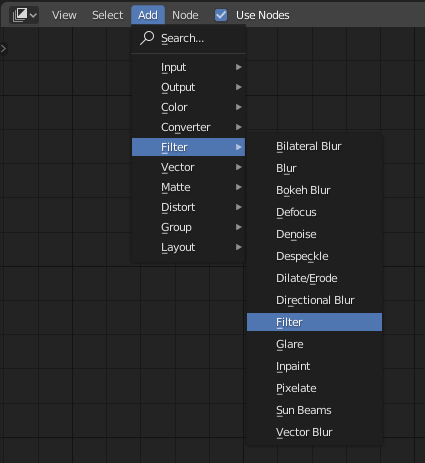Add a Glare node
This screenshot has width=425, height=463.
click(x=314, y=344)
